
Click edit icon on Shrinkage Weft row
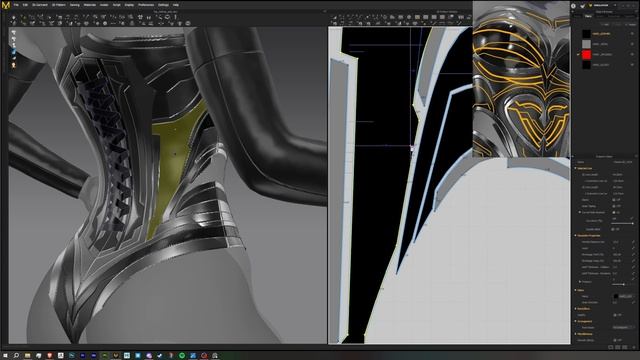coord(633,255)
